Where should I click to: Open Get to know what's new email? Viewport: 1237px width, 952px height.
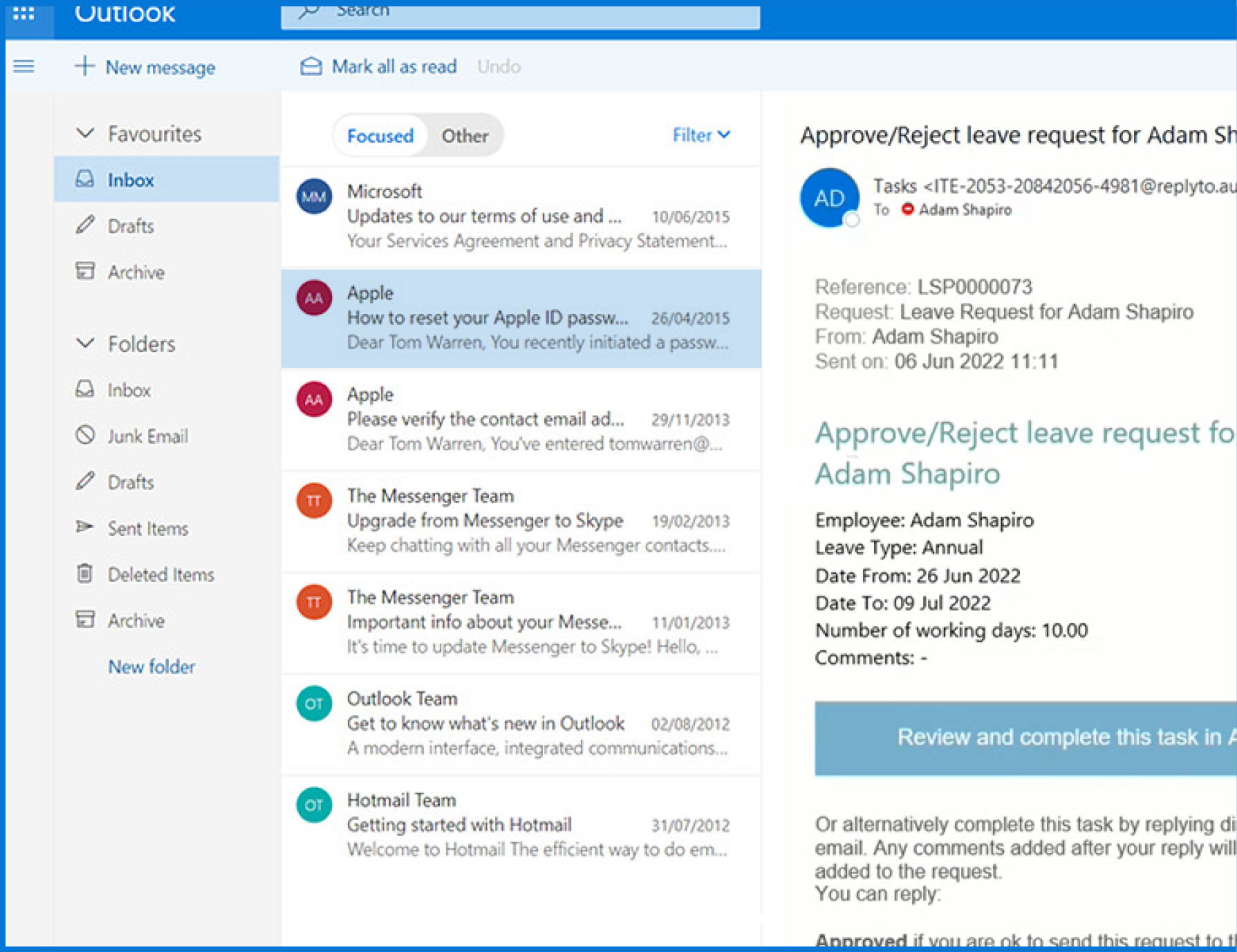521,723
